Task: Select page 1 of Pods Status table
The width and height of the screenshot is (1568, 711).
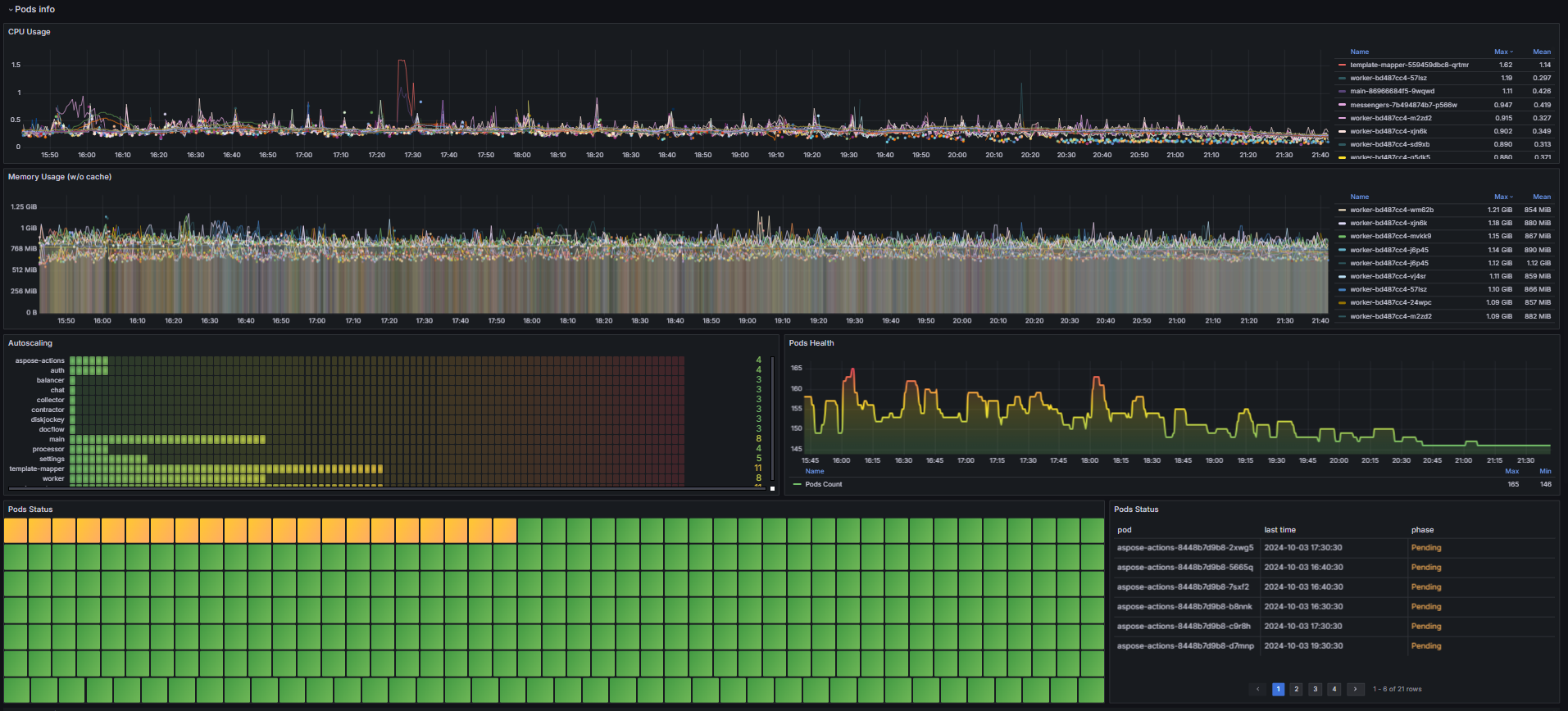Action: coord(1278,689)
